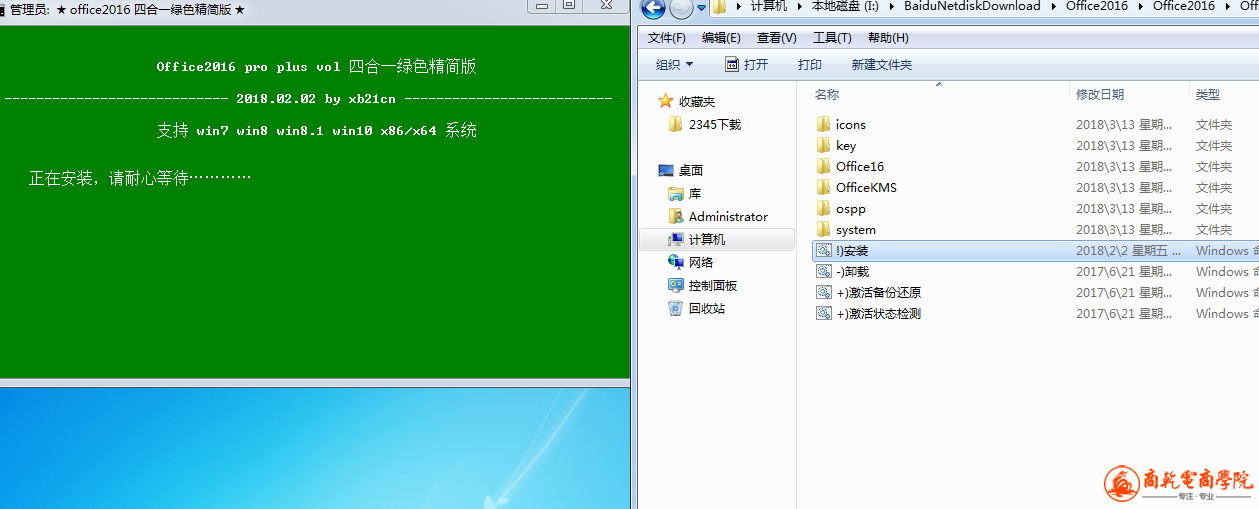Click the 收藏夹 star icon in sidebar
This screenshot has width=1259, height=509.
click(x=666, y=101)
